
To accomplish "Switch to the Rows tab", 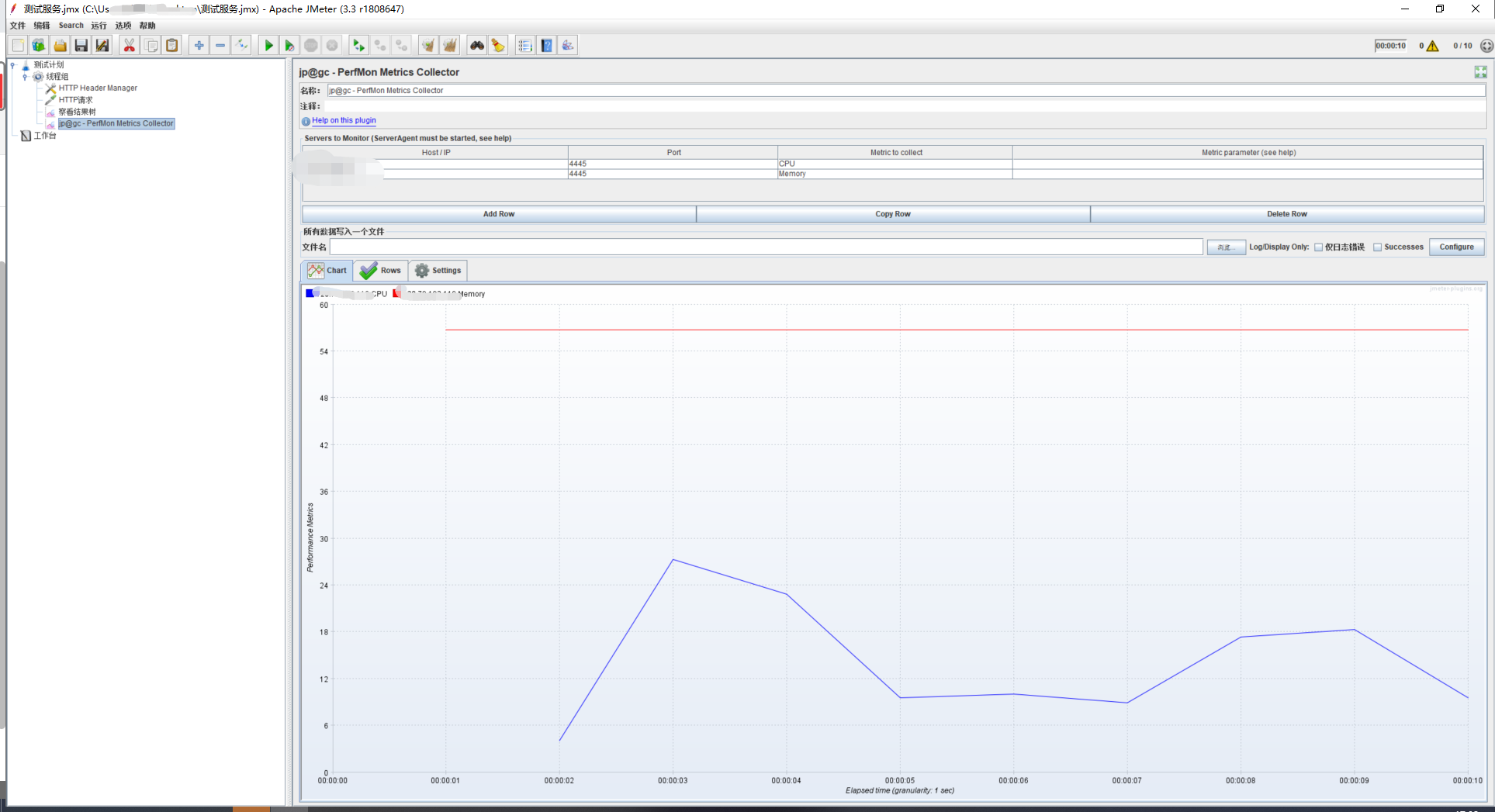I will [x=381, y=271].
